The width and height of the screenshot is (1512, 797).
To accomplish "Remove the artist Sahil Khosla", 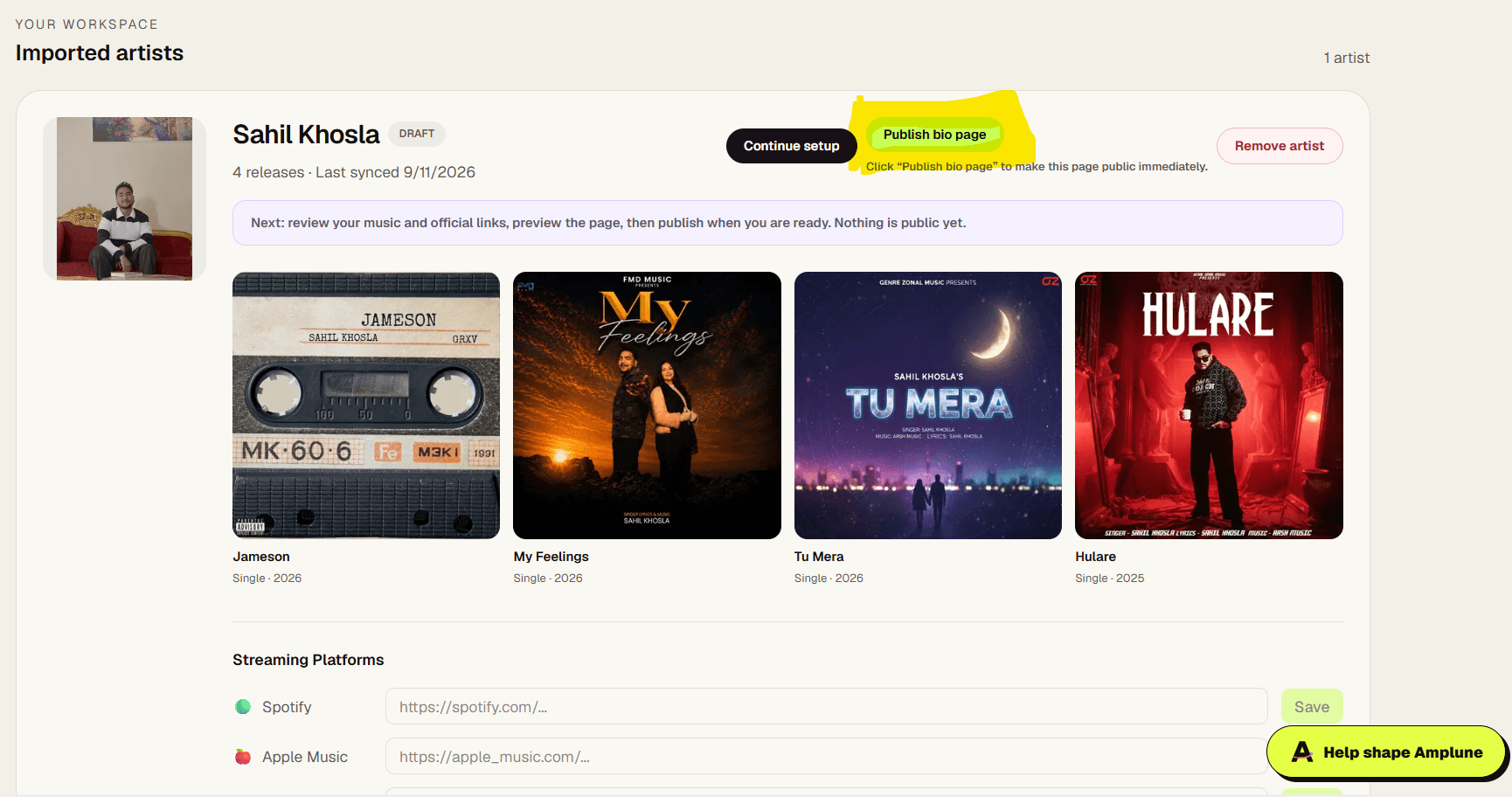I will coord(1279,146).
